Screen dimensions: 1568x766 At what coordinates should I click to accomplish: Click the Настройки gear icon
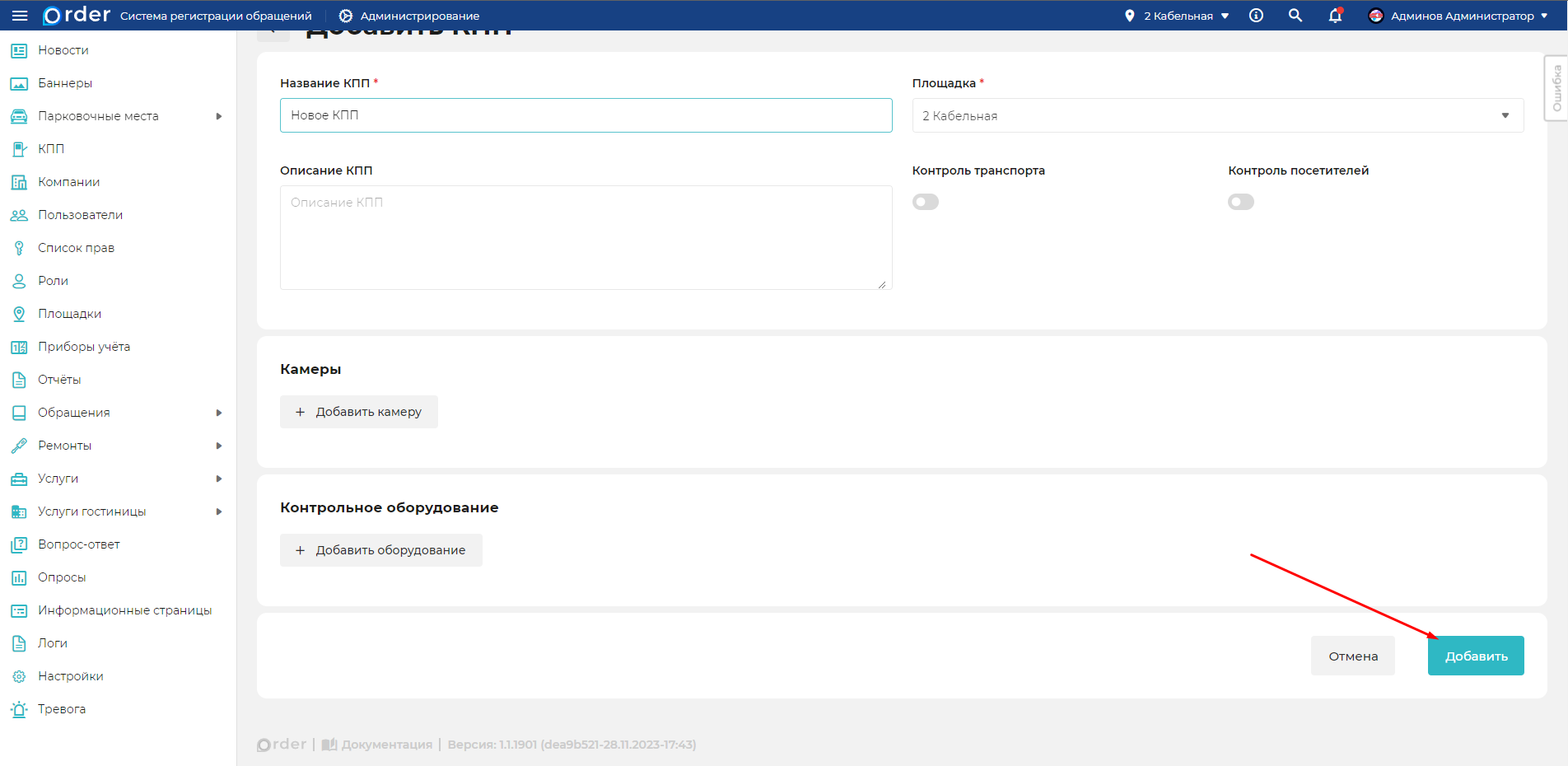[19, 676]
